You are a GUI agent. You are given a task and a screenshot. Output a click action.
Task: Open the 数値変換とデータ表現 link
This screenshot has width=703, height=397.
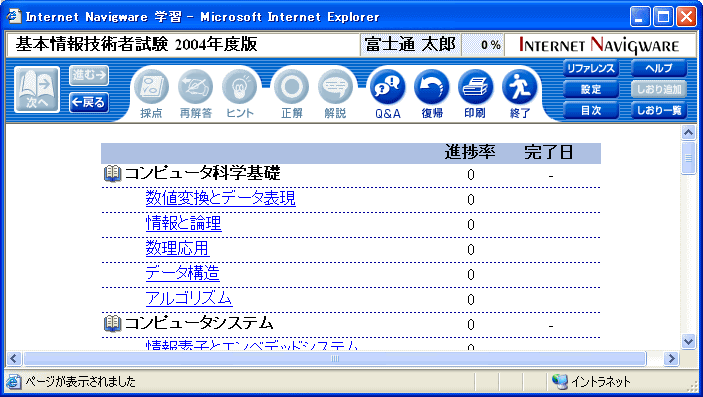point(221,198)
